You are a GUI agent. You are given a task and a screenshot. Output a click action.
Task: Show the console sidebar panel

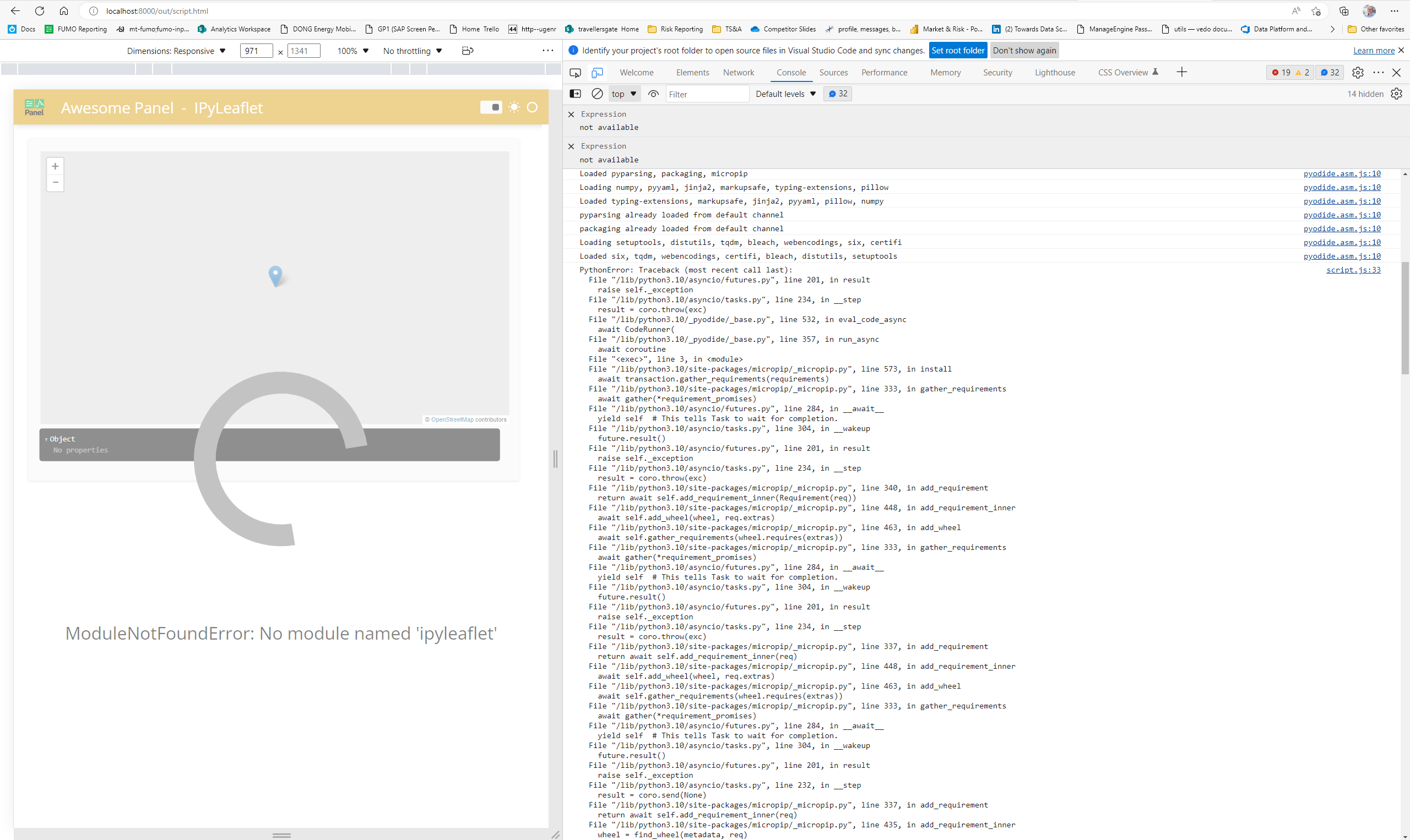point(575,94)
